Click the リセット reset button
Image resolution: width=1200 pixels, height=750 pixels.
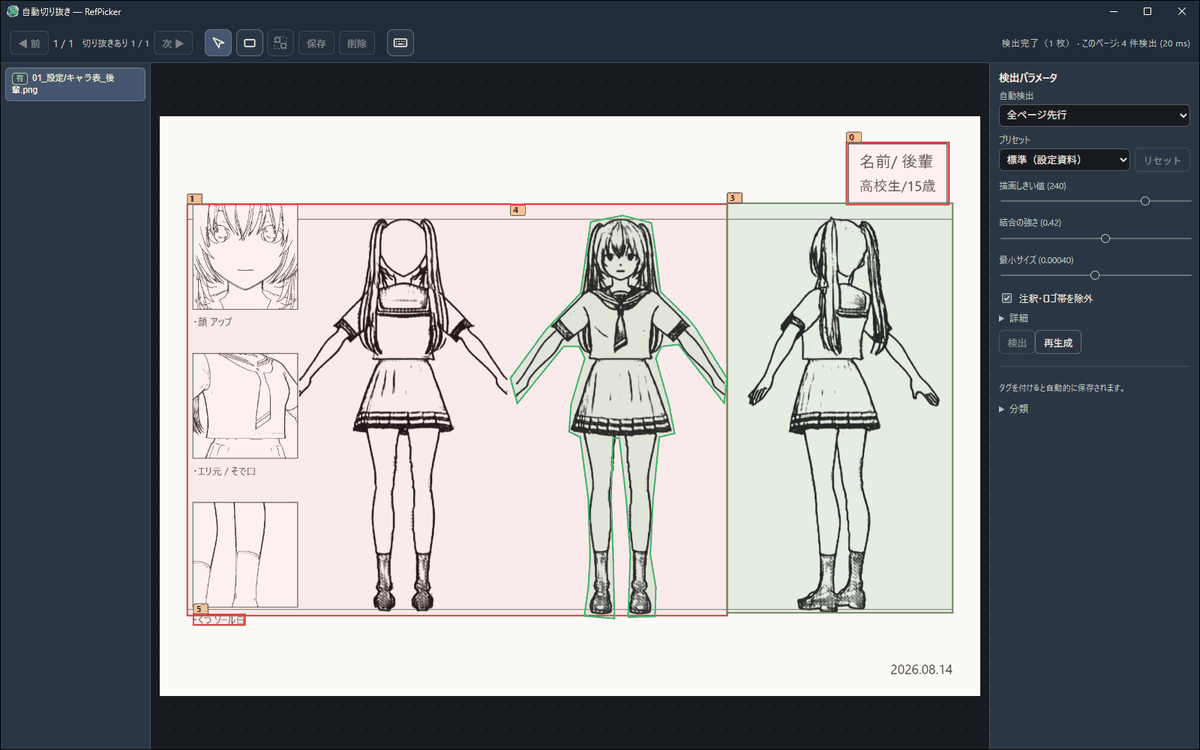pyautogui.click(x=1162, y=160)
